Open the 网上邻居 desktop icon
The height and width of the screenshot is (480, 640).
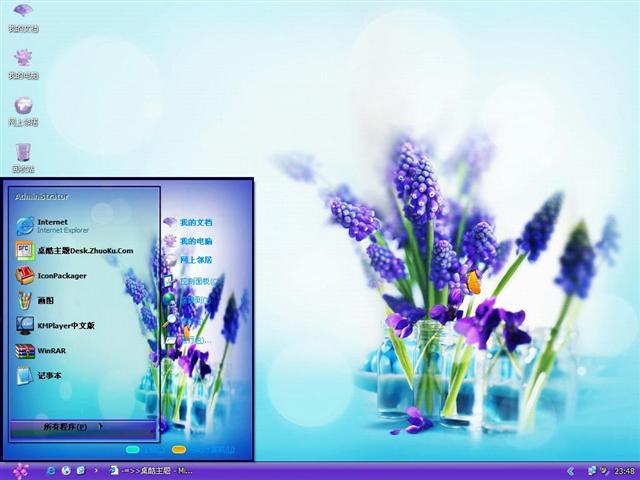(23, 111)
